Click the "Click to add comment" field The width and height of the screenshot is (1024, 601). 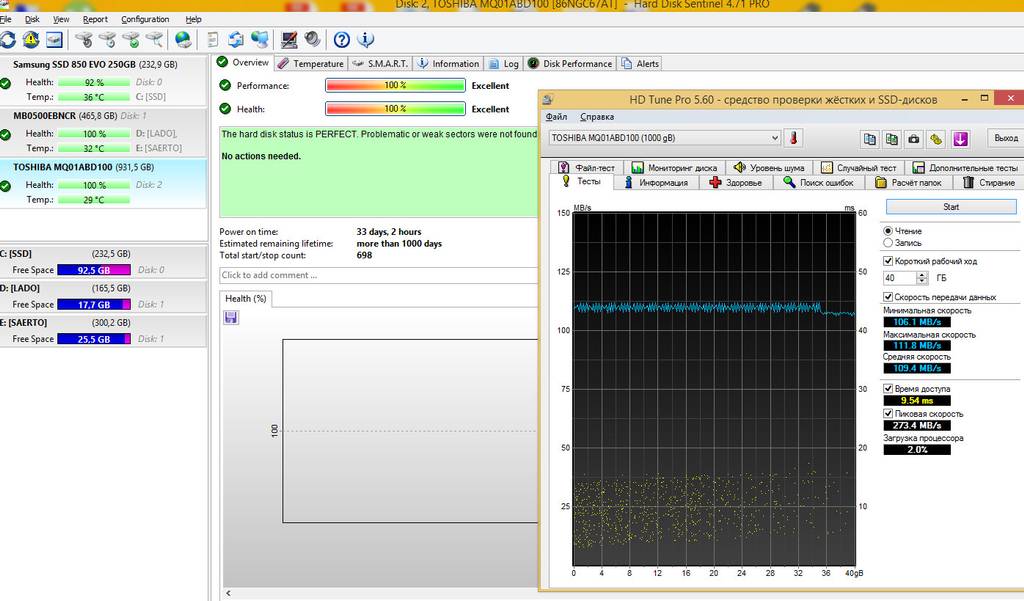(379, 275)
